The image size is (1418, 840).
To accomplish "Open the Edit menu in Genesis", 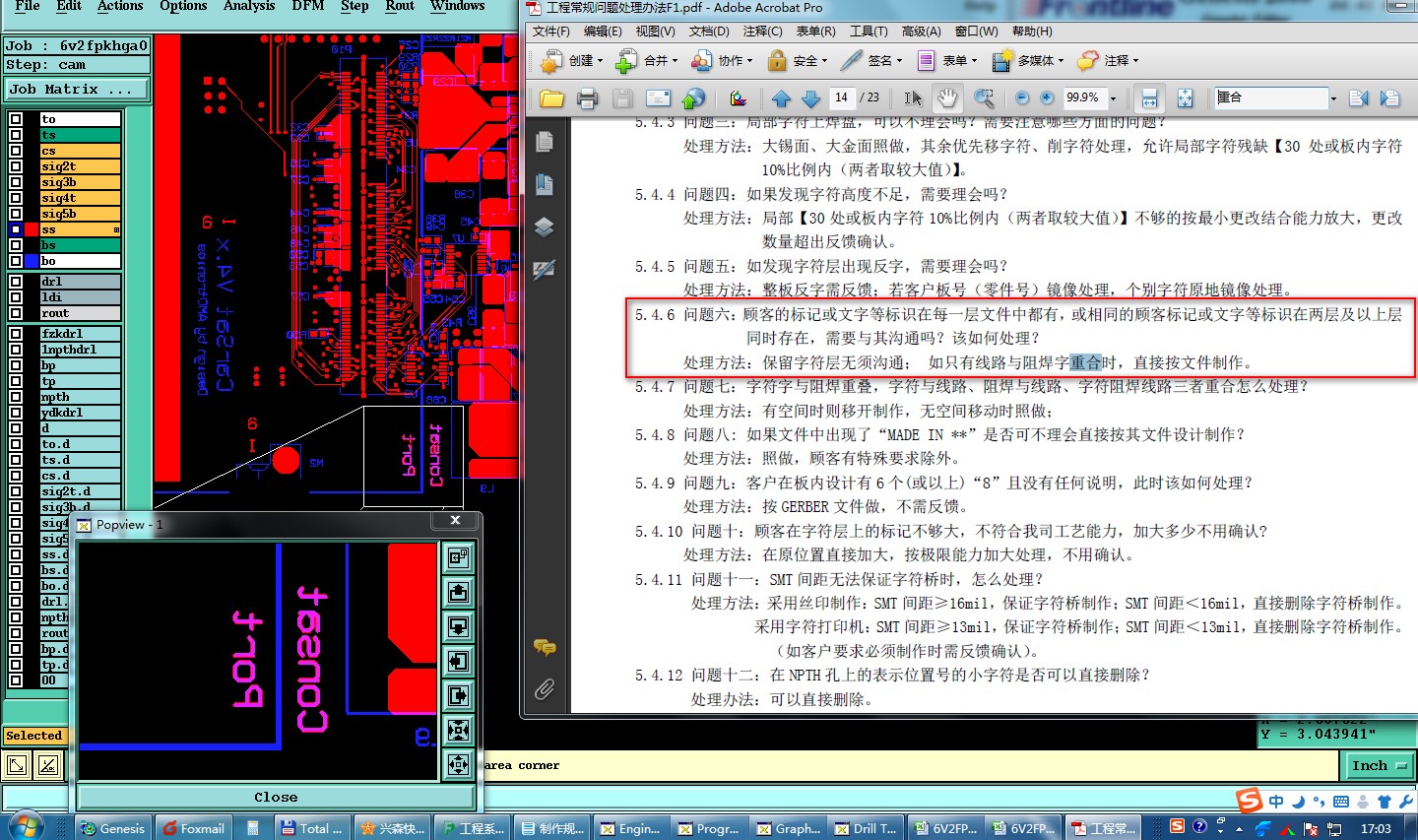I will [69, 6].
